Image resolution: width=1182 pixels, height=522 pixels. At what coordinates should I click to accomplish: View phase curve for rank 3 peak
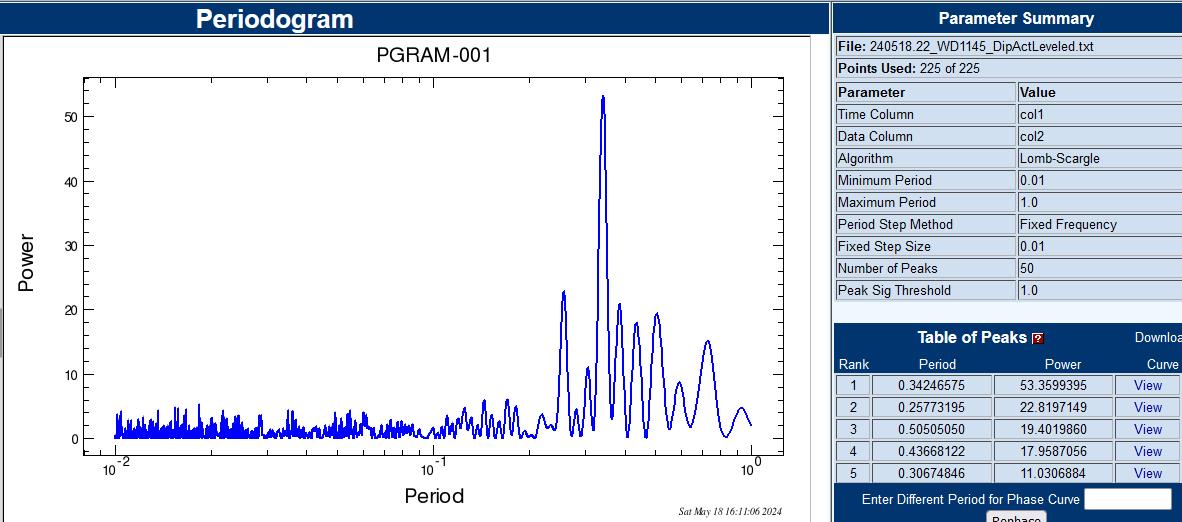pos(1147,429)
